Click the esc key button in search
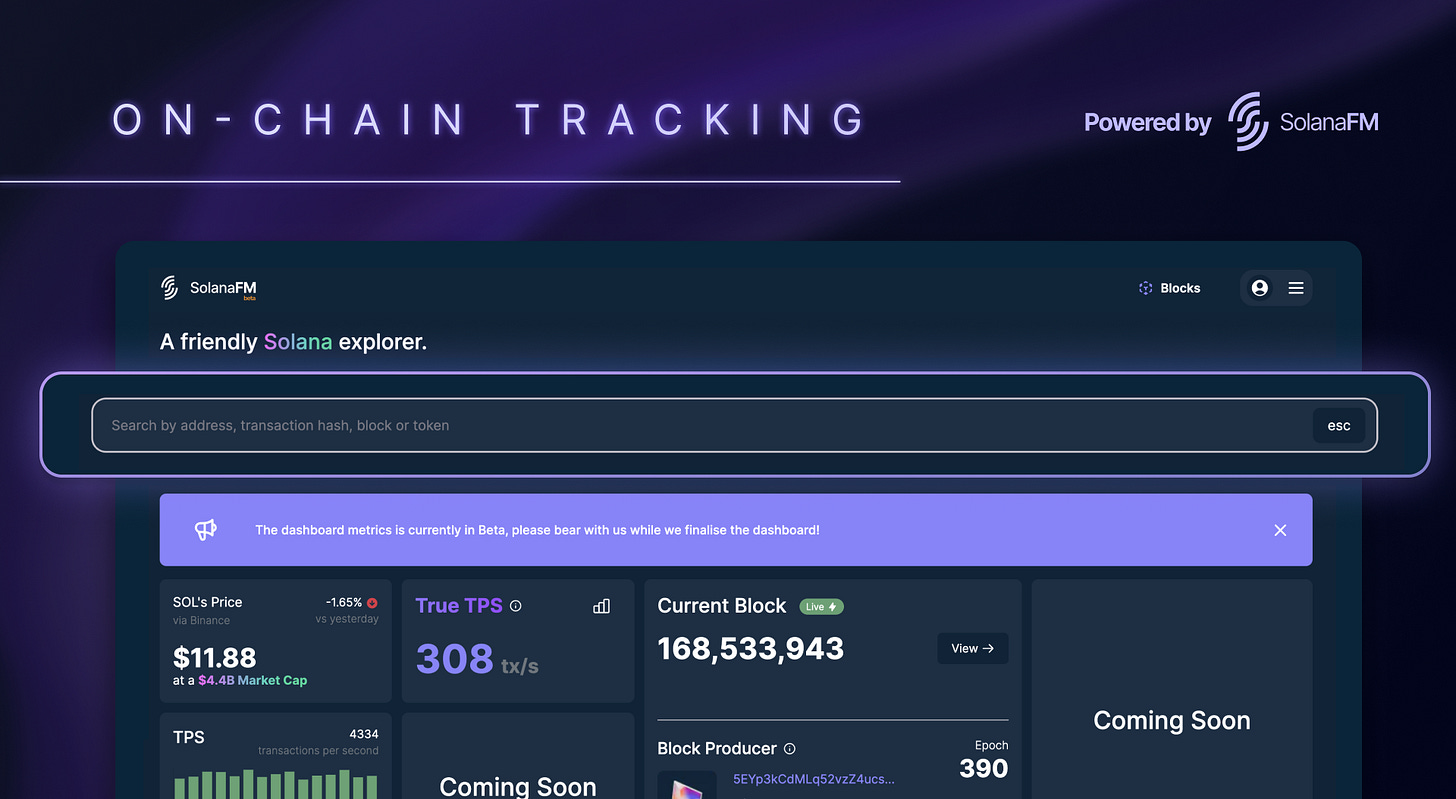Screen dimensions: 1456x799 (1339, 425)
